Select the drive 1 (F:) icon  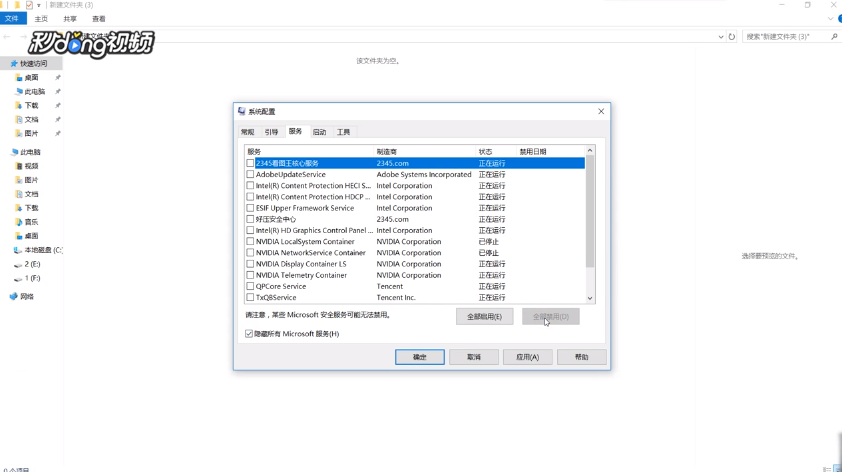18,278
